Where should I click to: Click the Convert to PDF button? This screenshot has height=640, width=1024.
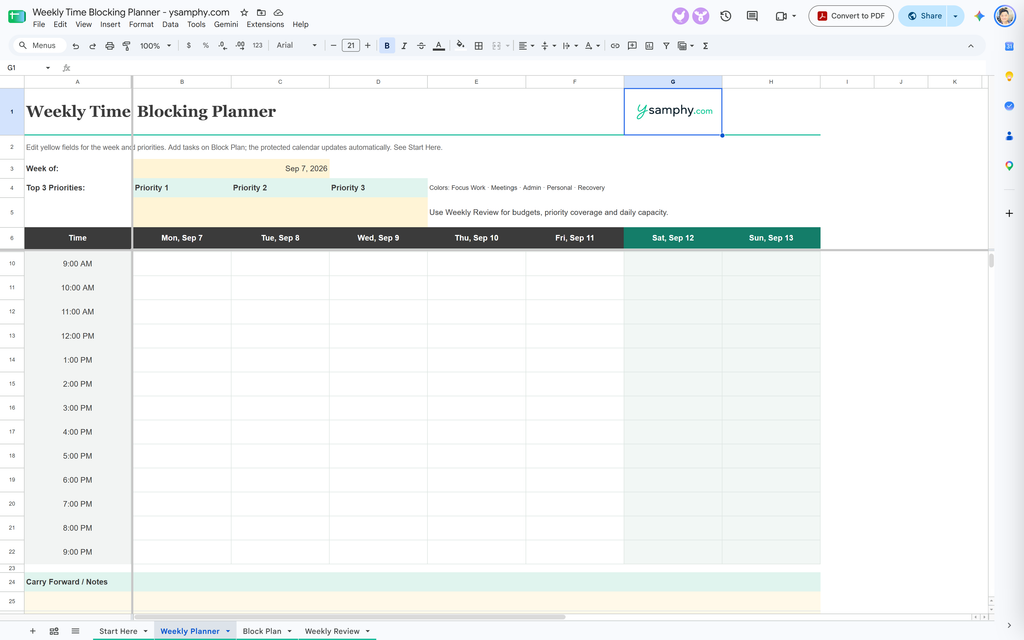[x=851, y=16]
